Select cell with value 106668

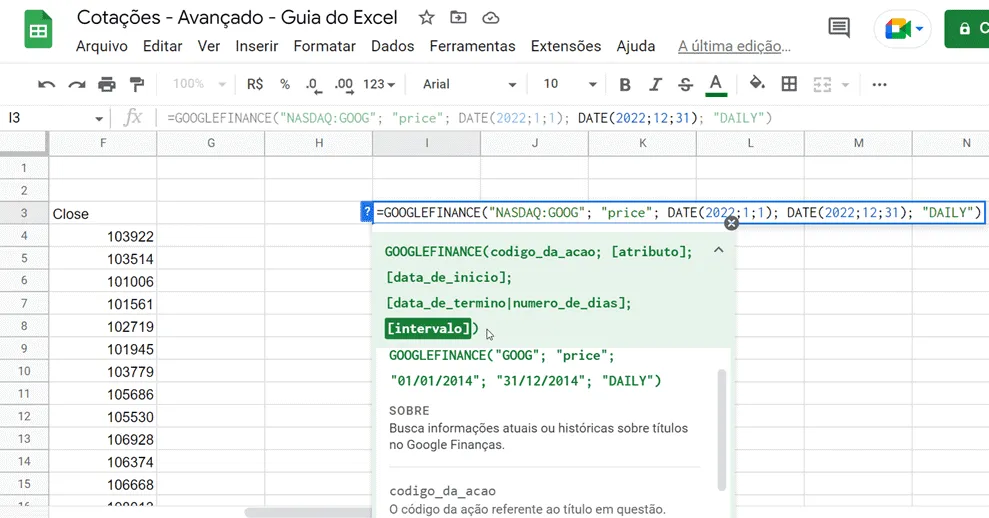tap(103, 485)
